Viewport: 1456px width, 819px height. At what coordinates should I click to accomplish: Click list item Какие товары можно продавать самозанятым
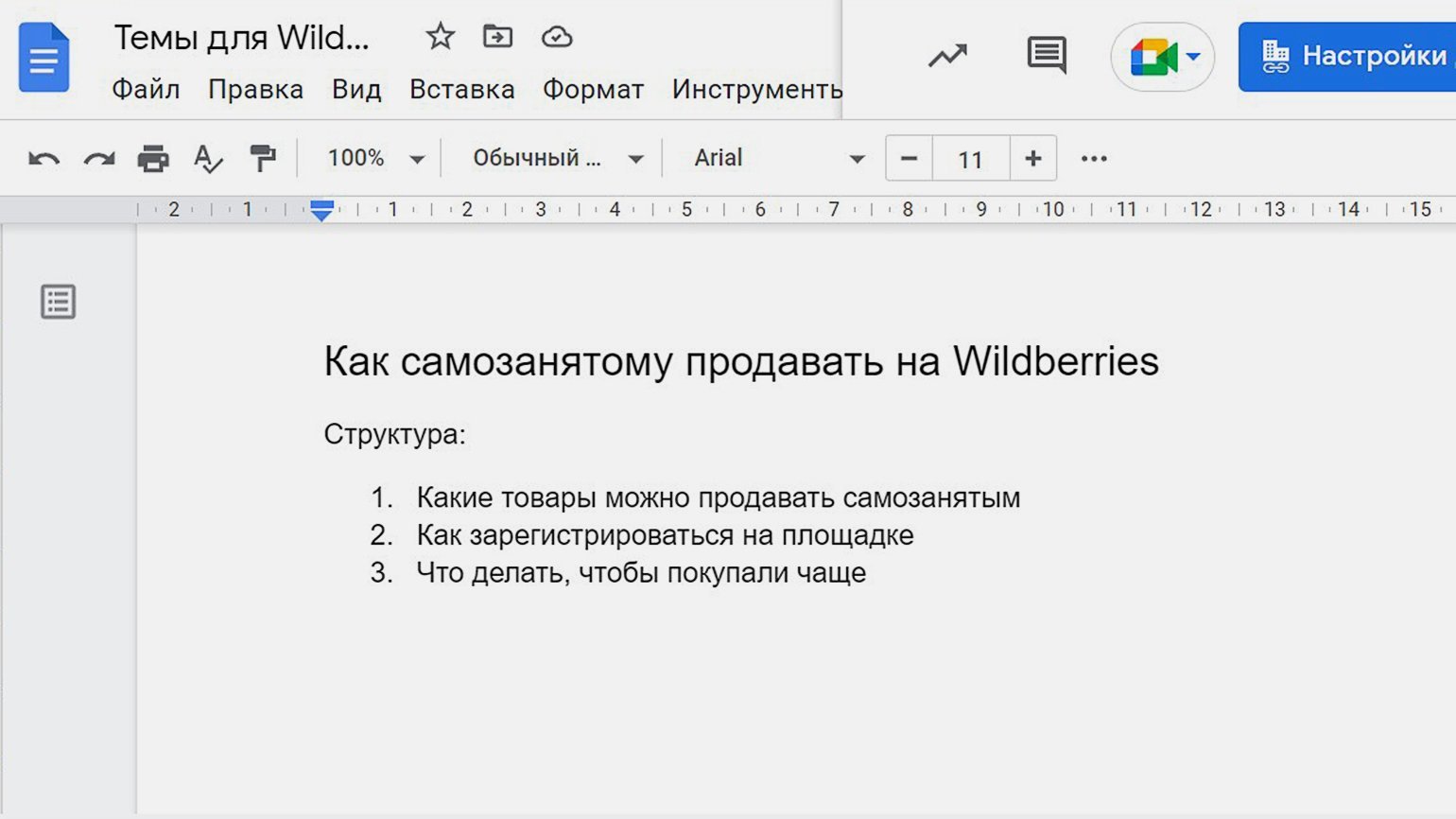719,497
